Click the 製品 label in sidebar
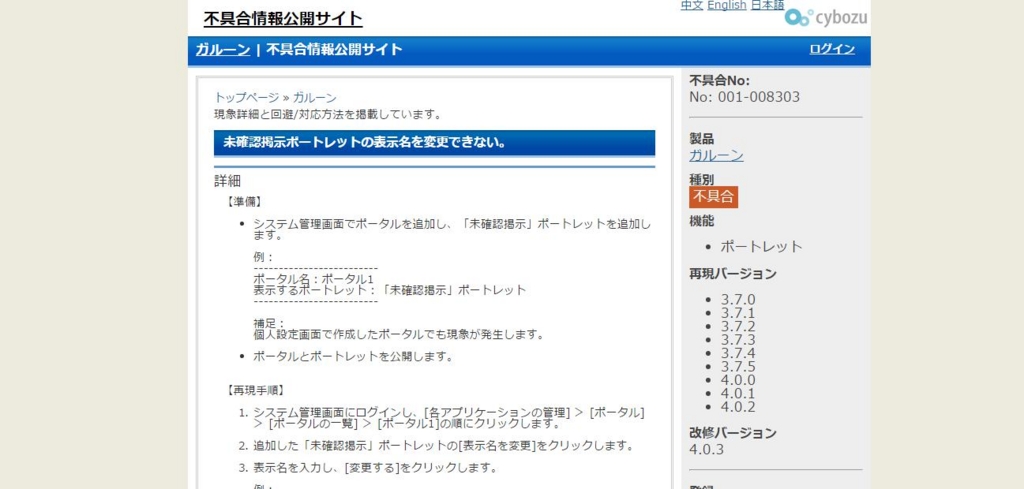Viewport: 1024px width, 489px height. (702, 139)
